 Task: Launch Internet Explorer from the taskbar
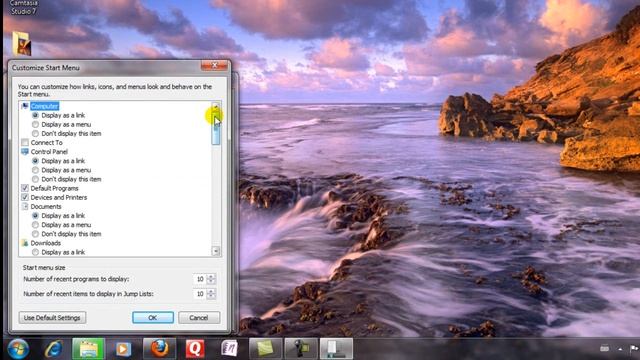point(53,349)
